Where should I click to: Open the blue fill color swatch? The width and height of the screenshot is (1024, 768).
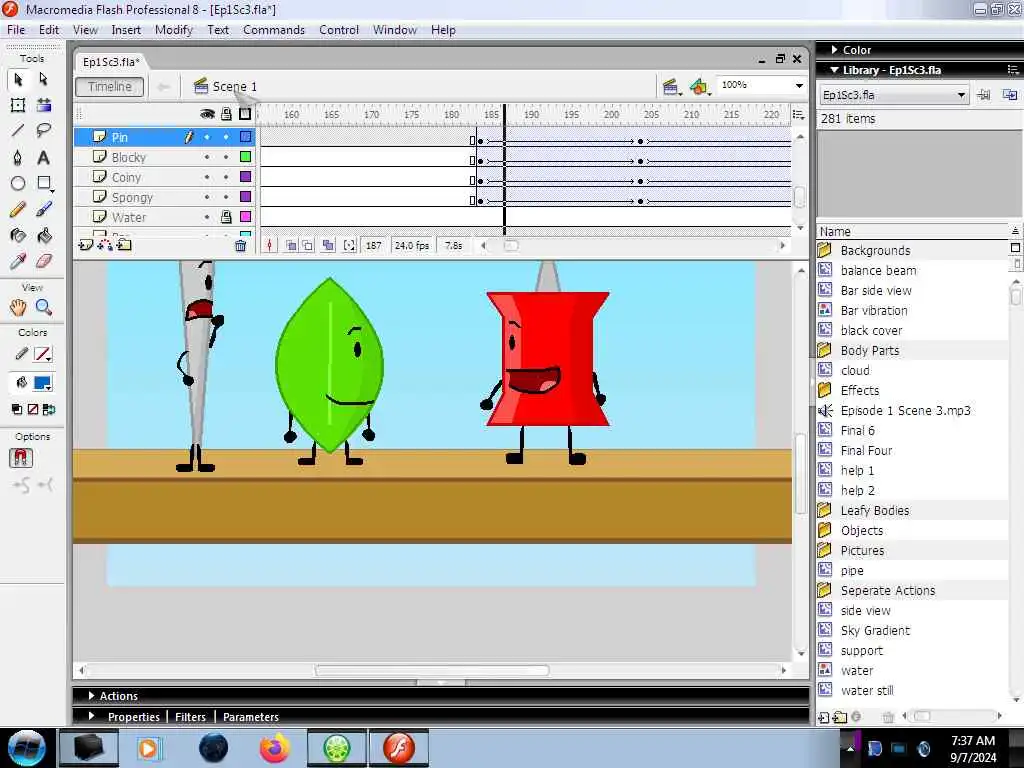[43, 383]
